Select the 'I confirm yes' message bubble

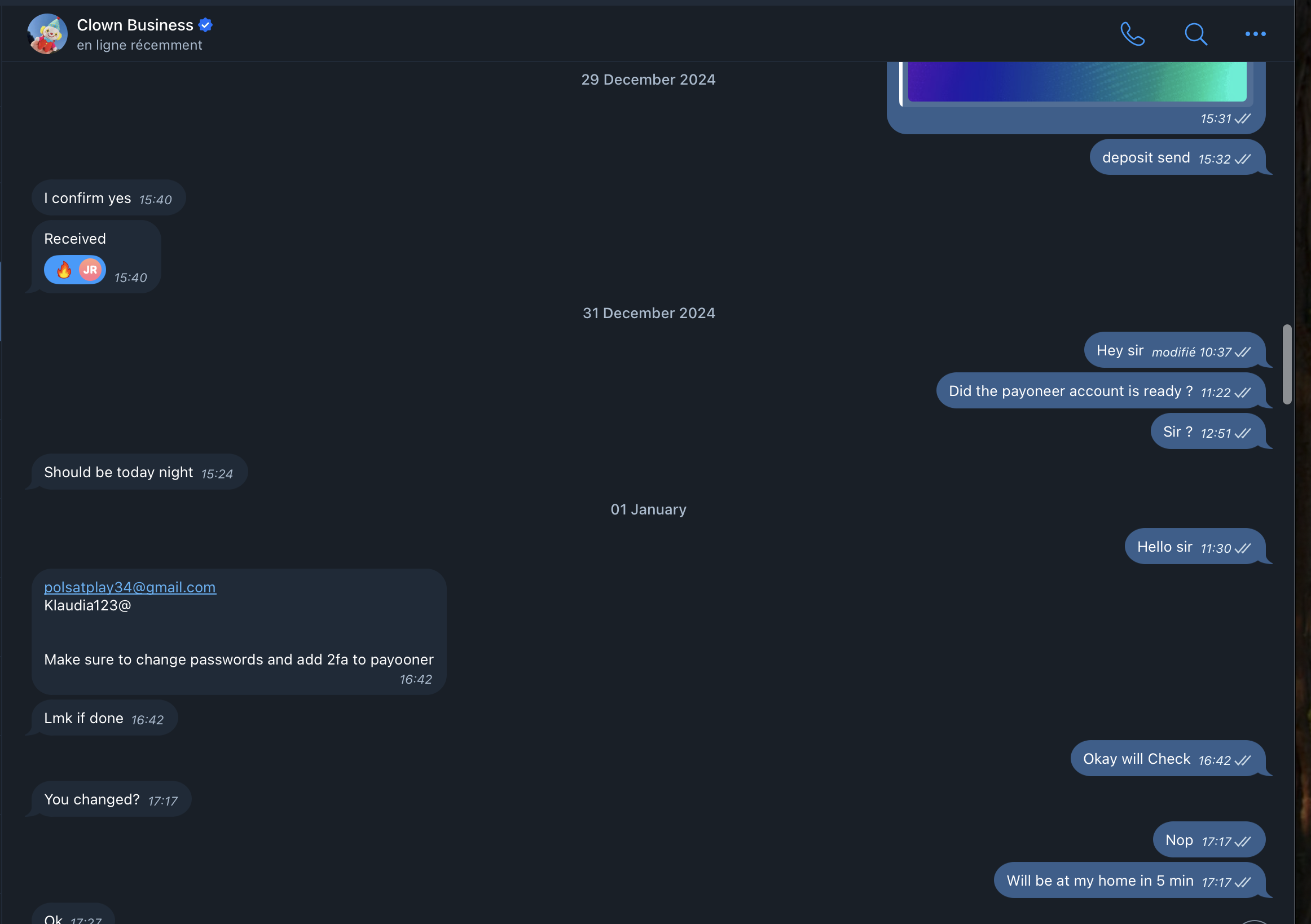tap(108, 198)
